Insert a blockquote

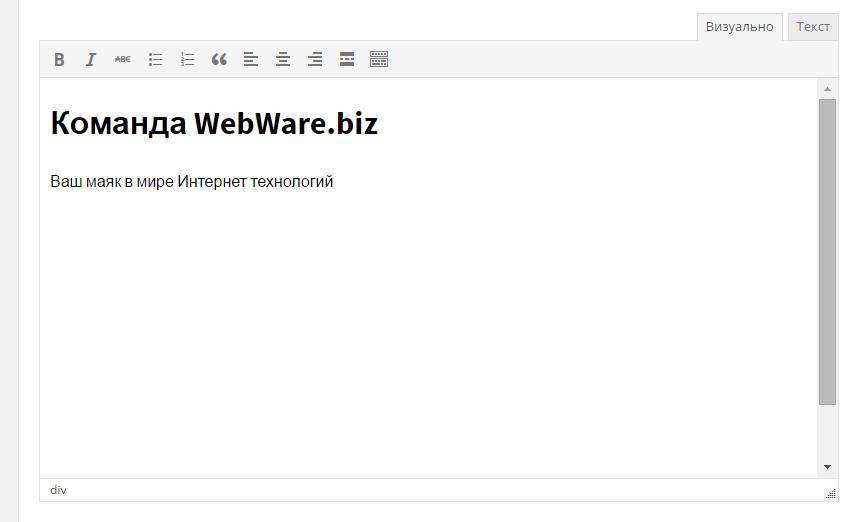click(x=219, y=59)
